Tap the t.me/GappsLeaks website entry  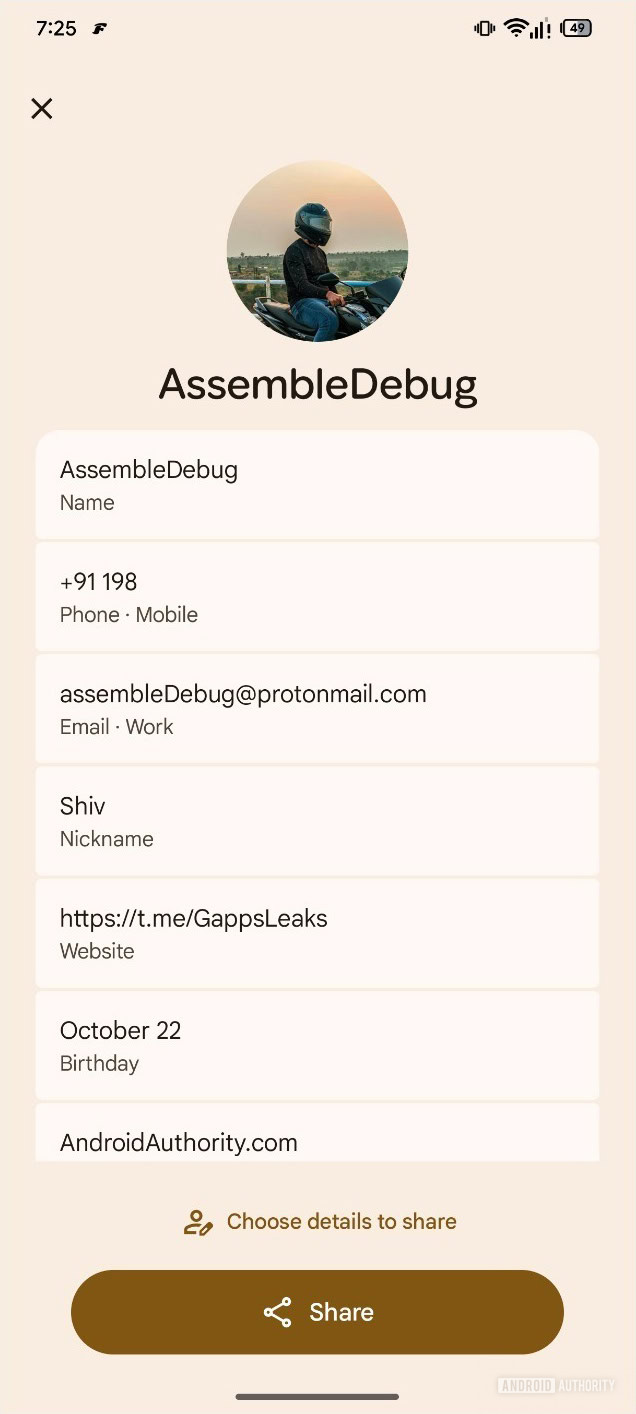coord(317,933)
